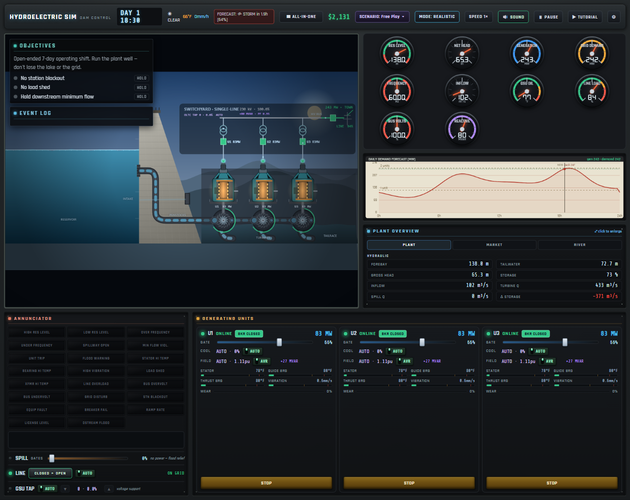Click the orange Grid Demand gauge
Image resolution: width=630 pixels, height=500 pixels.
coord(592,53)
